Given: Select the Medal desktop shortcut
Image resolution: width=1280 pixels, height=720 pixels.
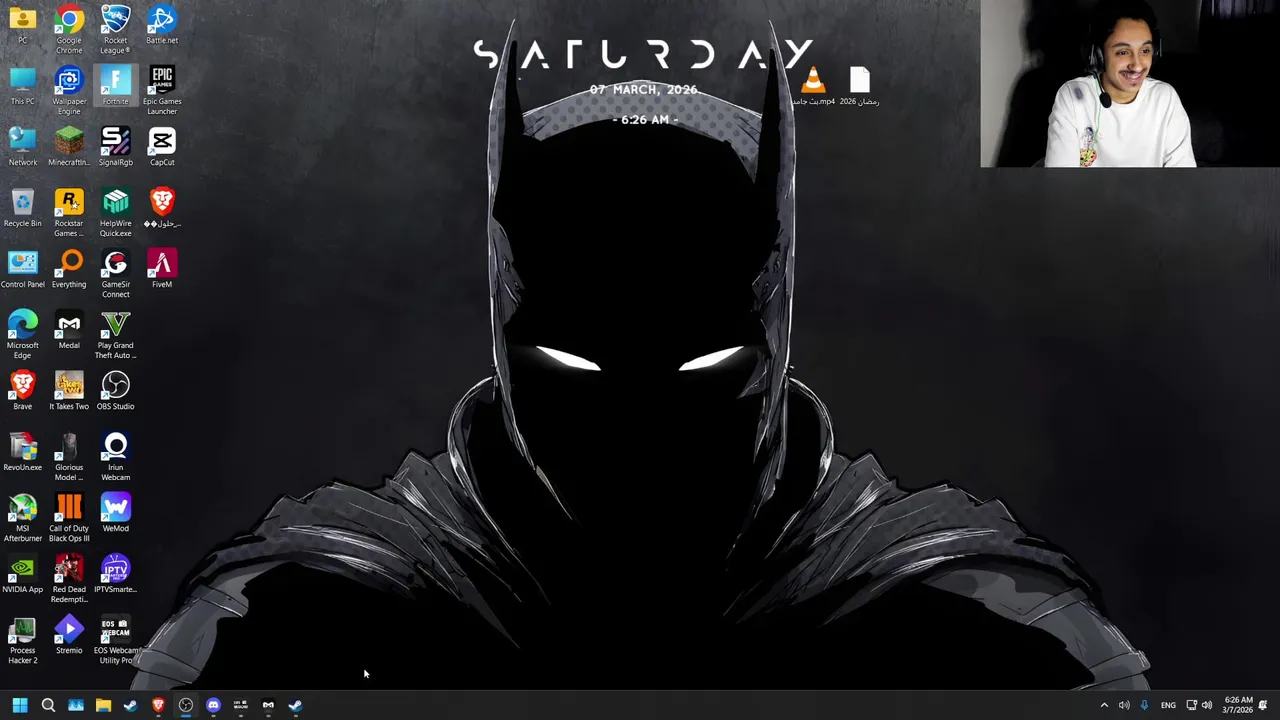Looking at the screenshot, I should pos(69,331).
